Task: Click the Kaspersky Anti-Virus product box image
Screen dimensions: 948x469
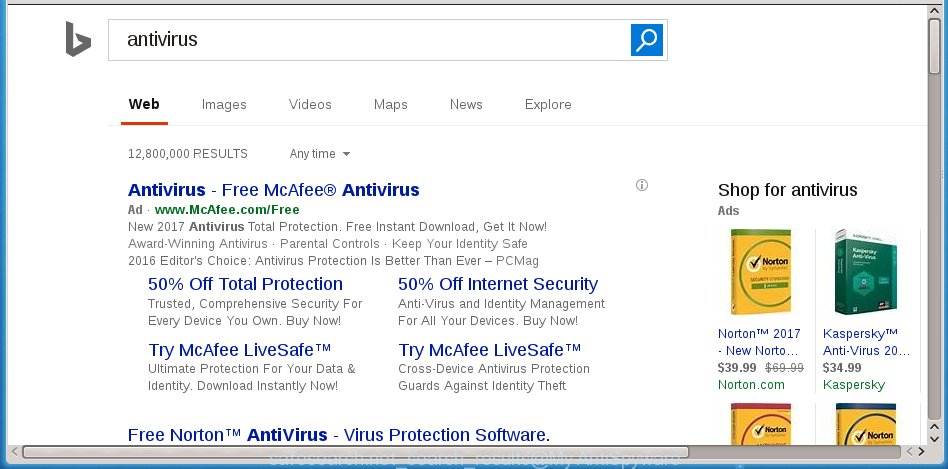Action: pyautogui.click(x=865, y=272)
